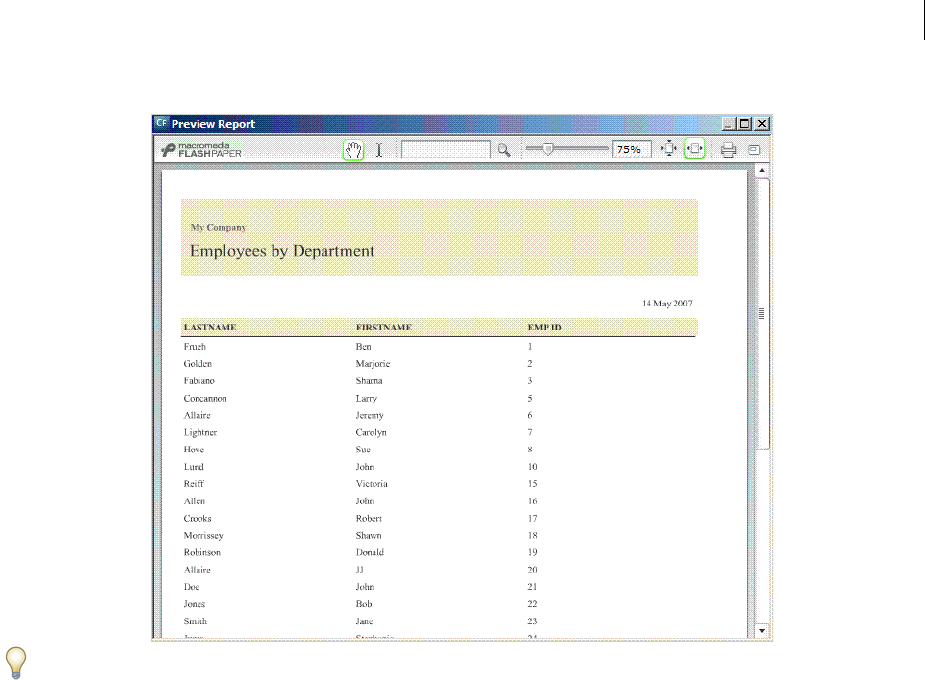The image size is (925, 680).
Task: Click the EMP ID column header
Action: (x=544, y=327)
